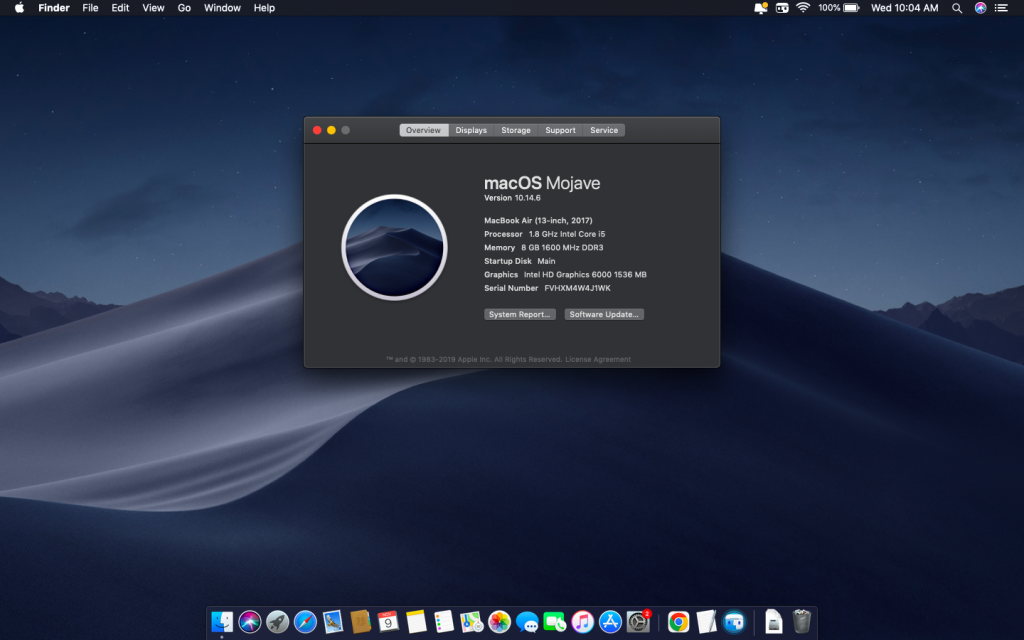Open the Reminders app in Dock
This screenshot has width=1024, height=640.
pyautogui.click(x=443, y=622)
